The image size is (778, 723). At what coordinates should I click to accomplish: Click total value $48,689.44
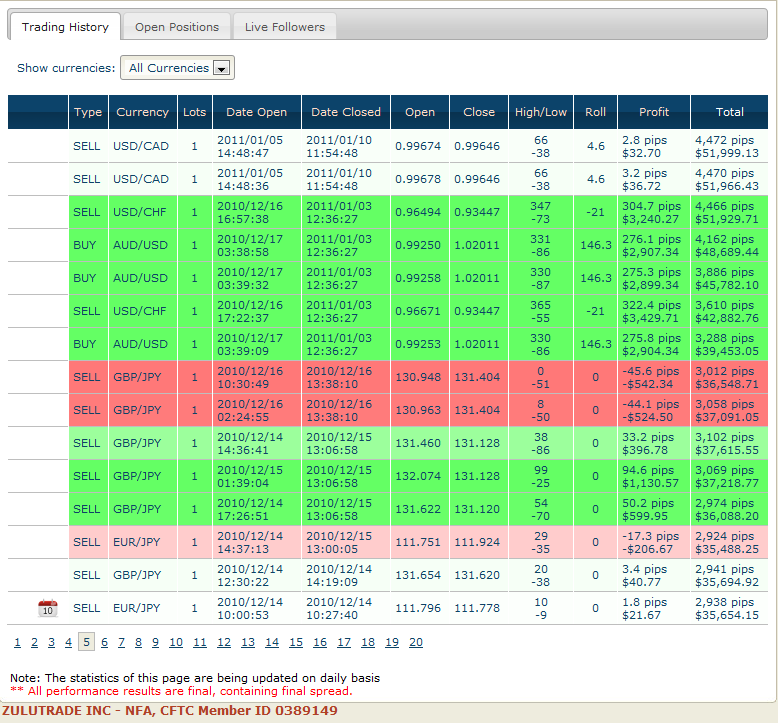[x=727, y=252]
